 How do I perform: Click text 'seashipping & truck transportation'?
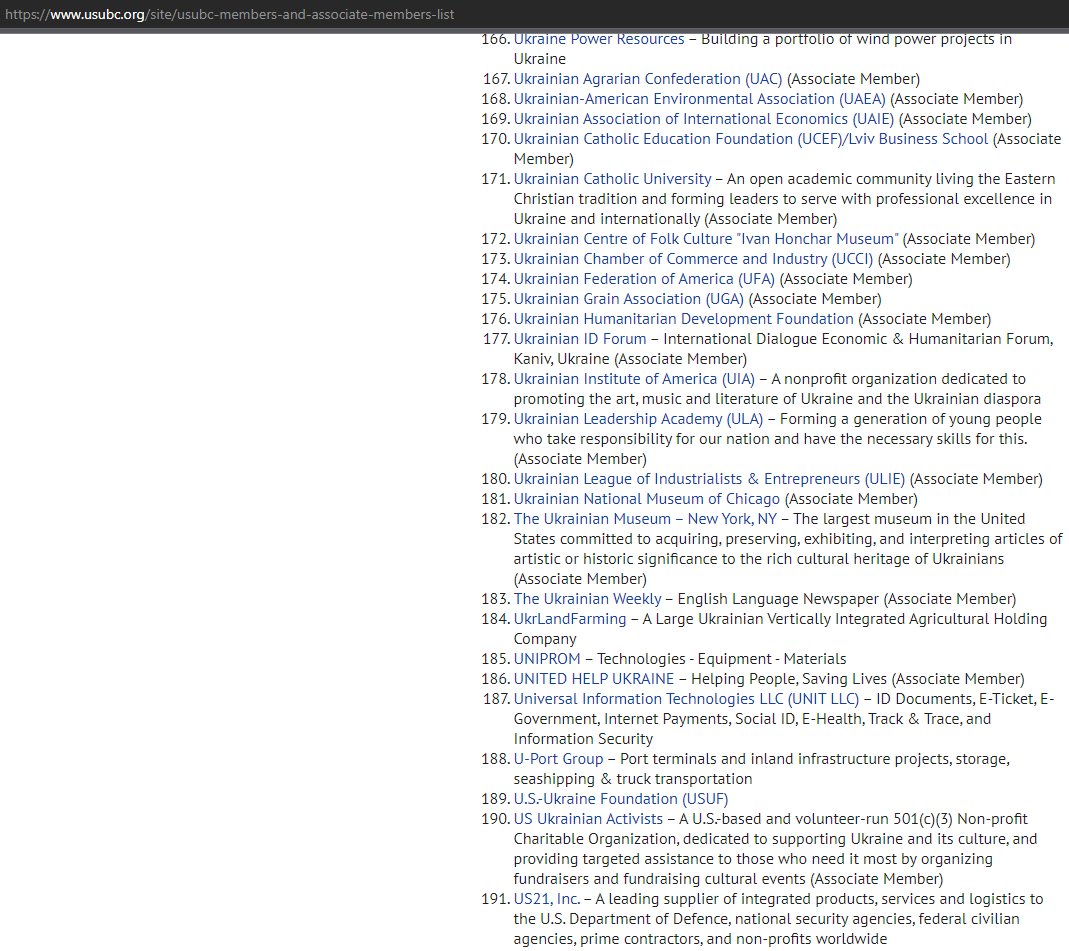[x=633, y=779]
